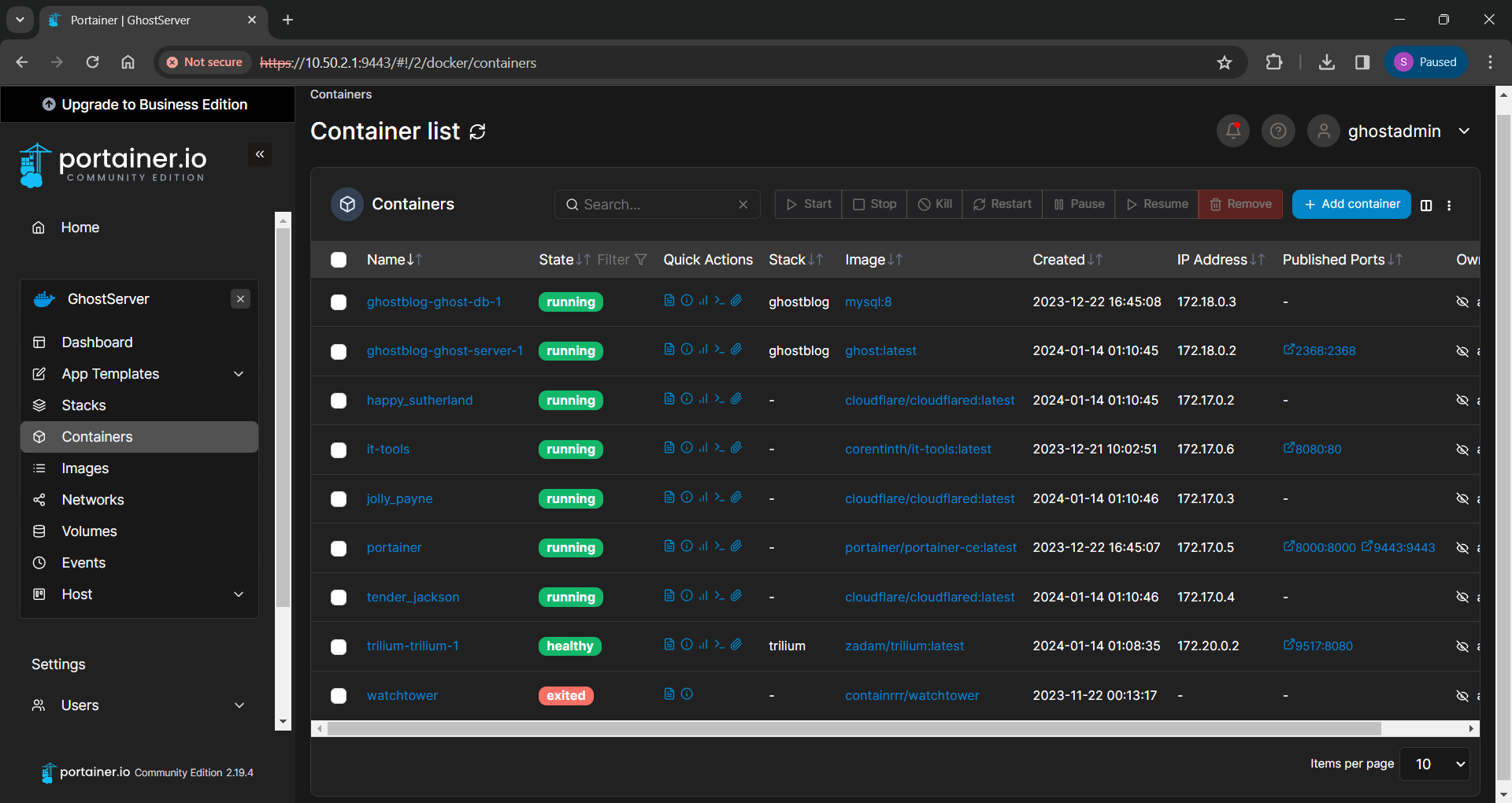
Task: Open logs icon for watchtower
Action: [x=669, y=694]
